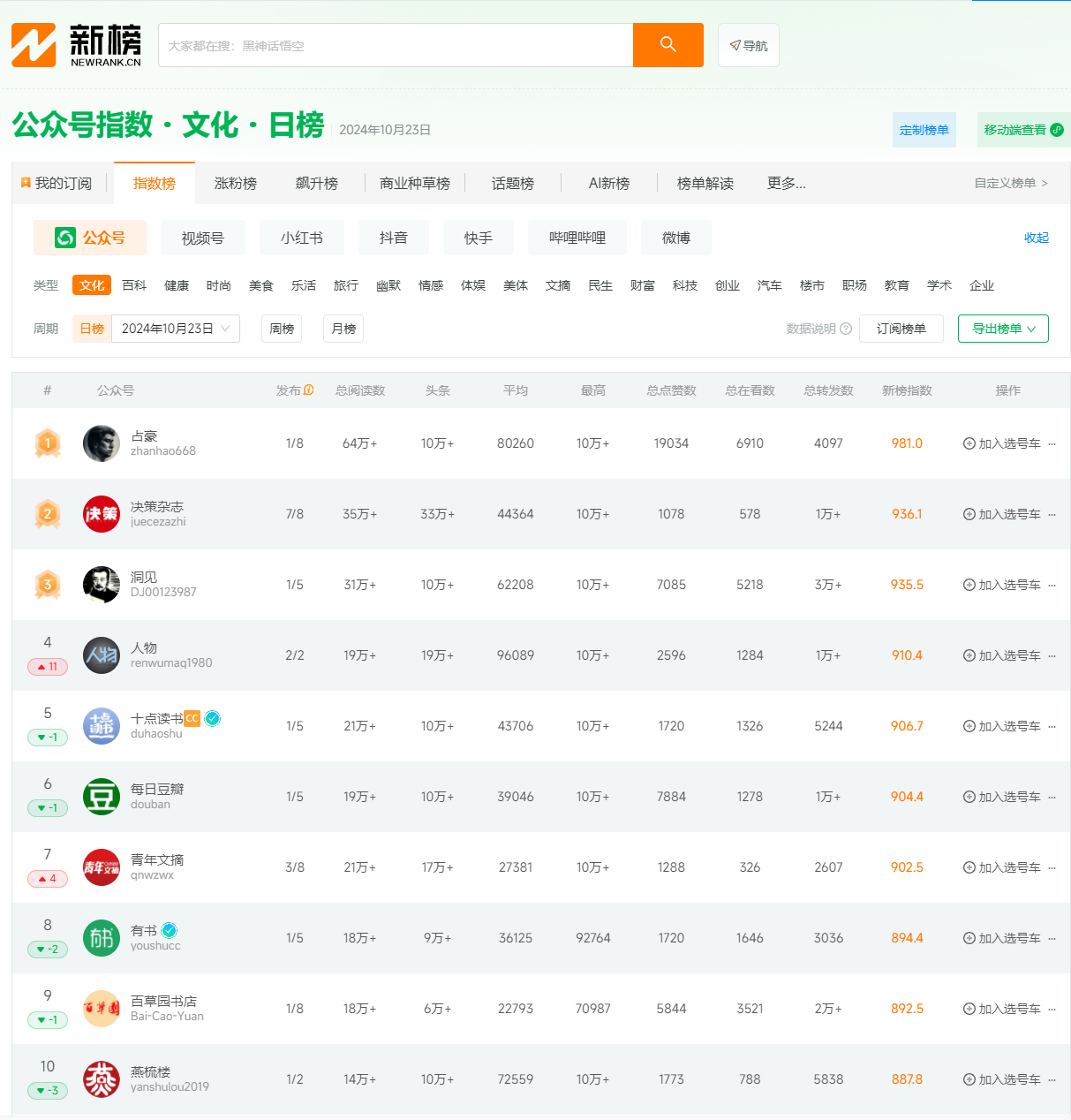Open the 榜单解读 tab
The width and height of the screenshot is (1071, 1120).
705,183
